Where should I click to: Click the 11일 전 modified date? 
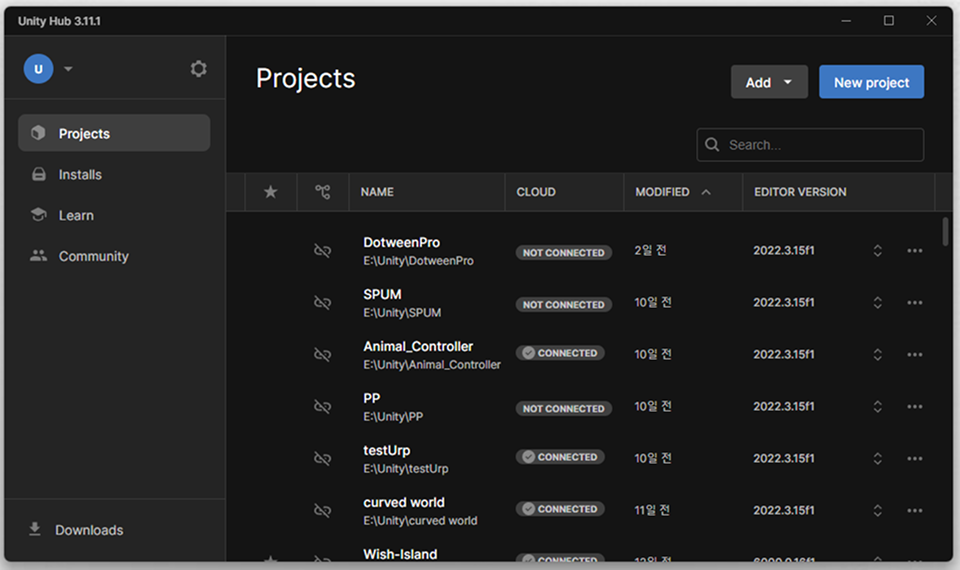(652, 511)
